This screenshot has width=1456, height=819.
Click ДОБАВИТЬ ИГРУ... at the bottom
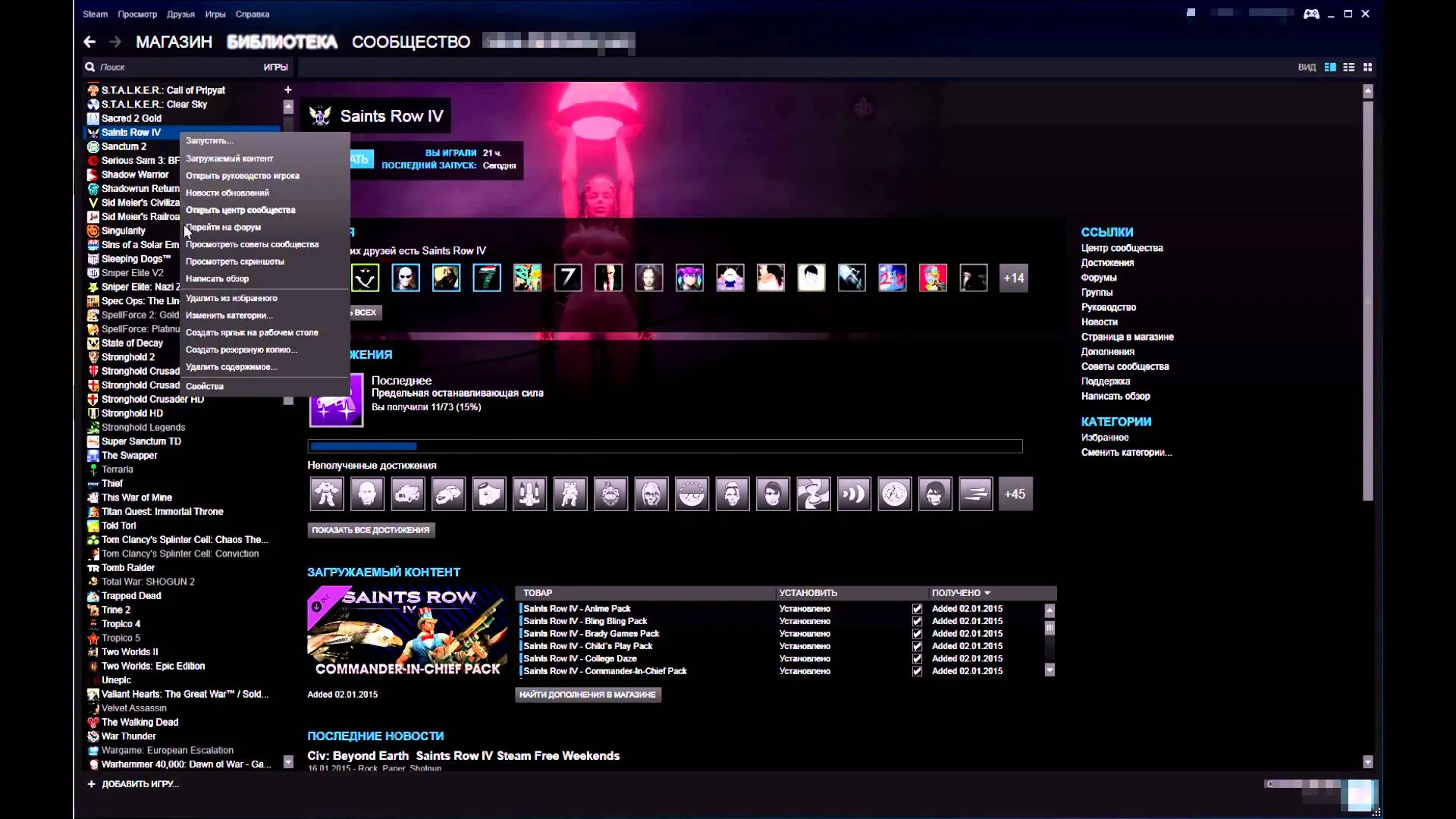point(140,784)
